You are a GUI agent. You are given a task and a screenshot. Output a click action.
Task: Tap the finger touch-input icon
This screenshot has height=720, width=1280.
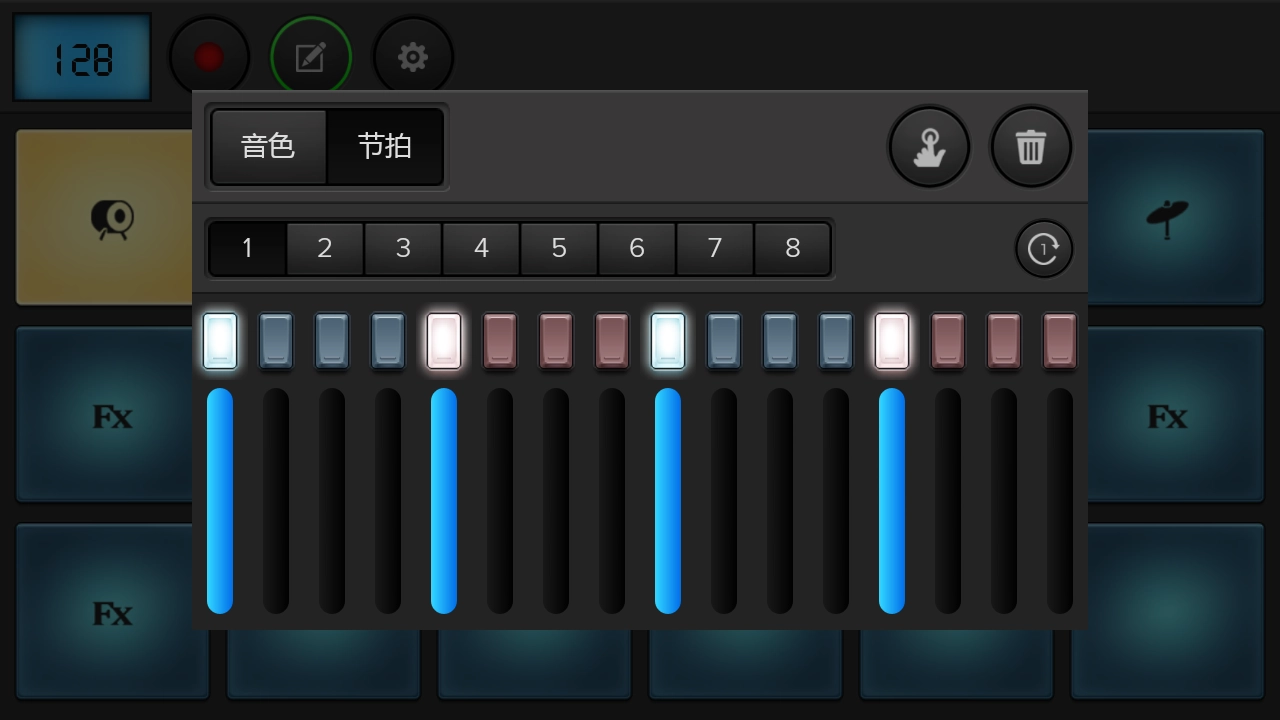[929, 147]
